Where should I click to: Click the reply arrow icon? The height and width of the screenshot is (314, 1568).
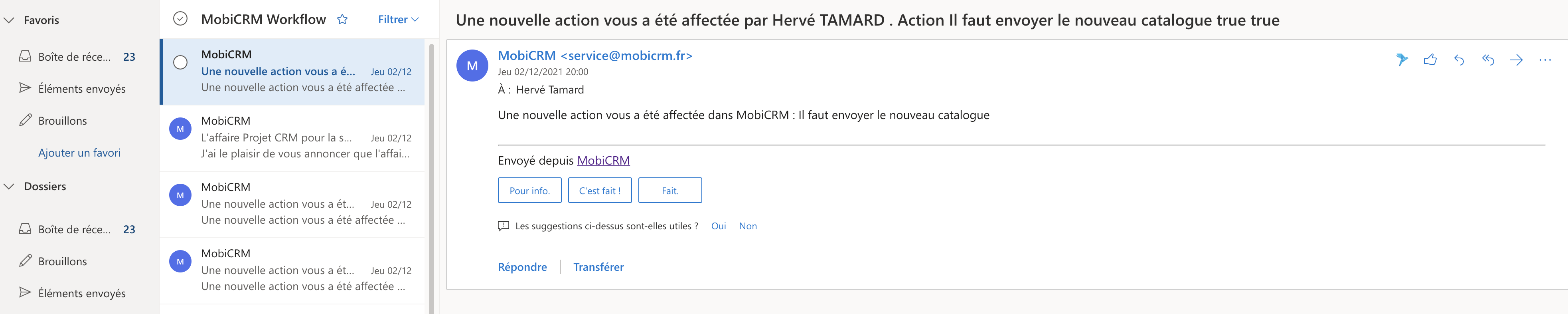(x=1459, y=59)
